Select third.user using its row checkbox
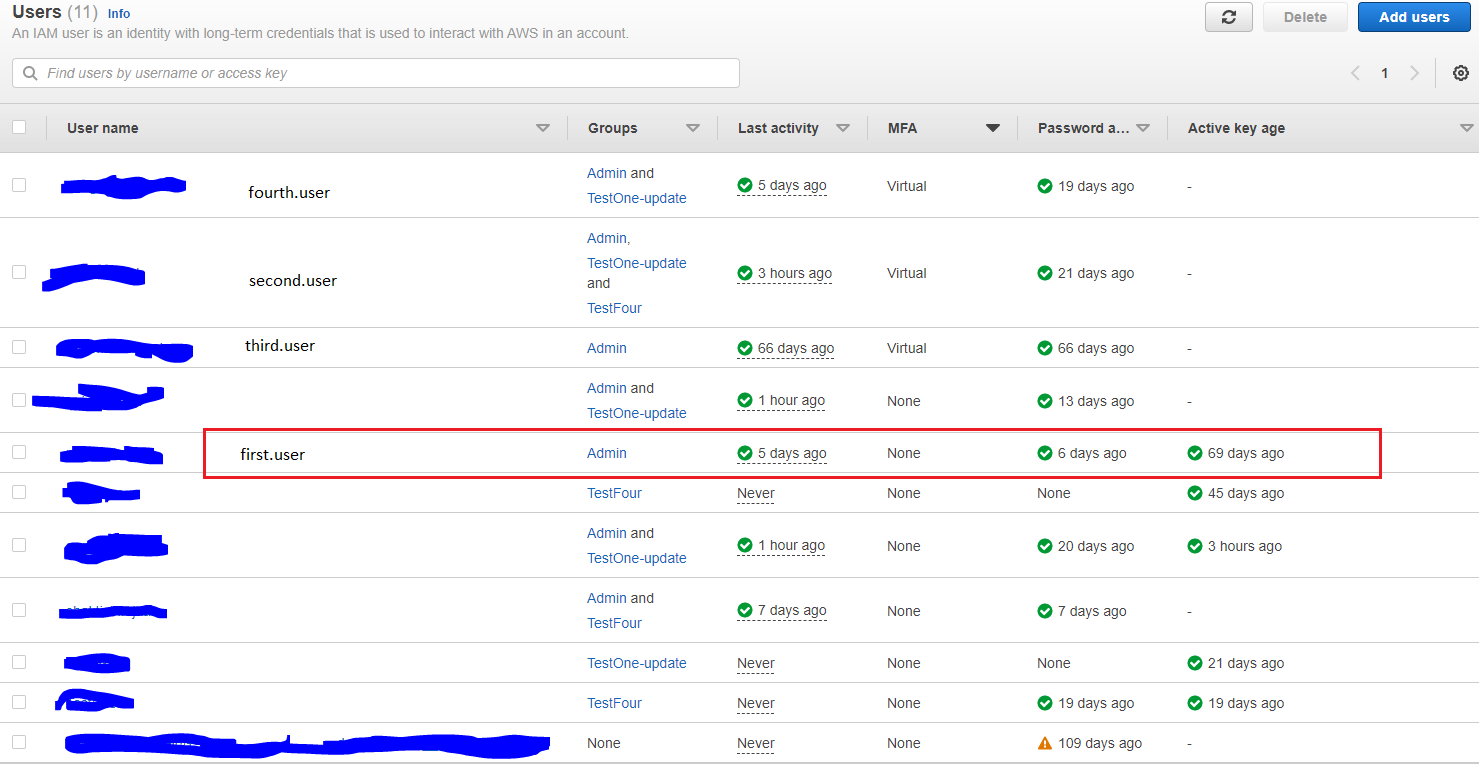 tap(18, 345)
